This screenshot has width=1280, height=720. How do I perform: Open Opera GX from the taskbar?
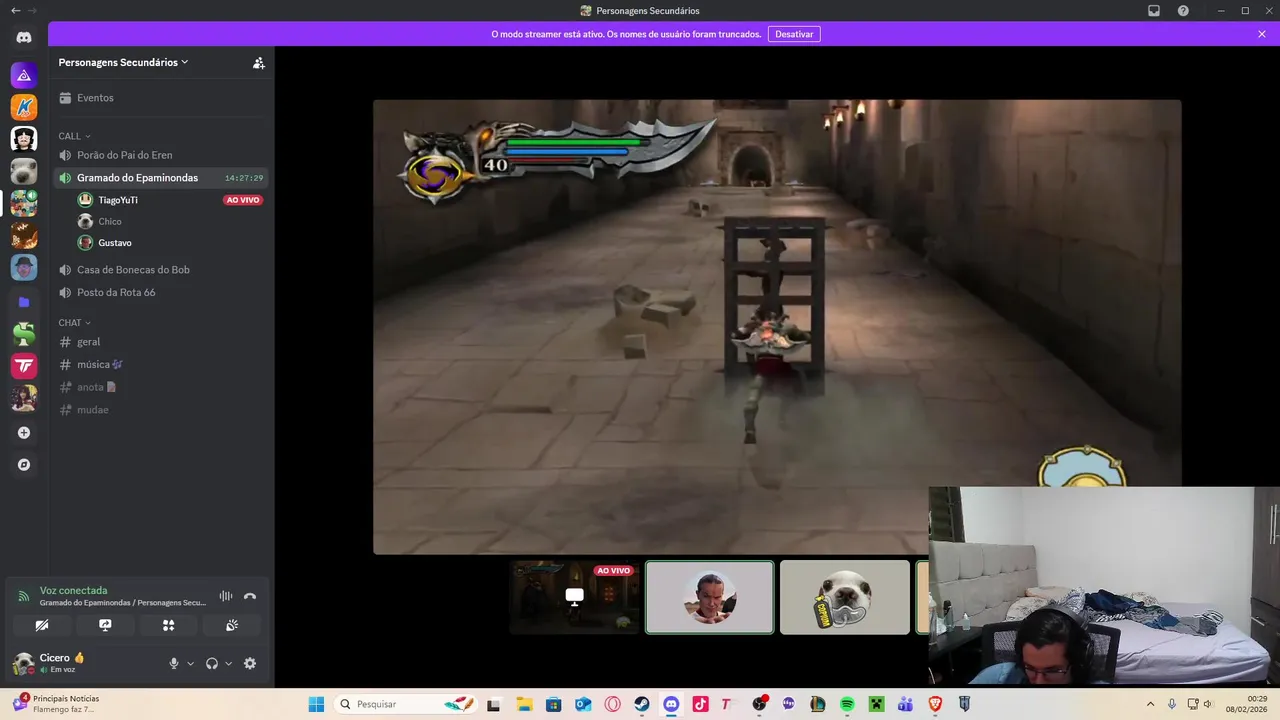click(x=612, y=704)
